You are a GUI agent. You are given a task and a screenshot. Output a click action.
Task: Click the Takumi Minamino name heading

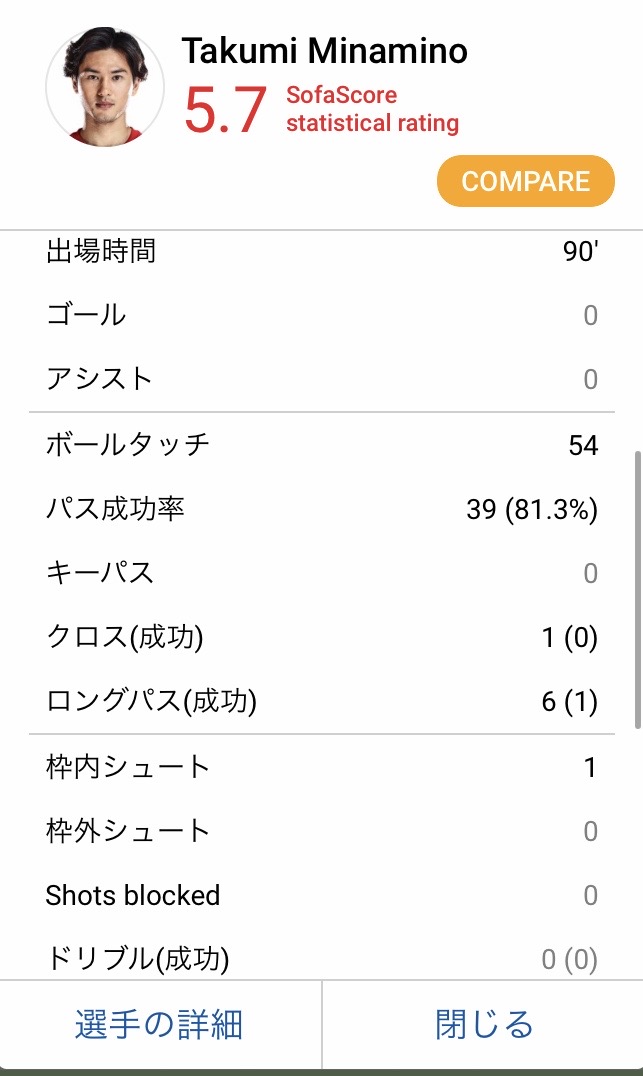[324, 51]
